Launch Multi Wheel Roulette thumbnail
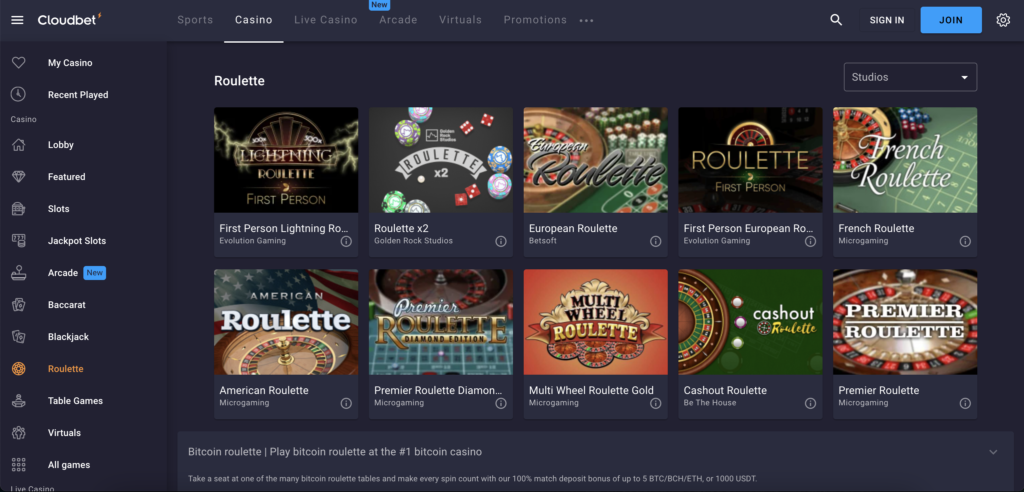This screenshot has height=492, width=1024. pyautogui.click(x=596, y=322)
